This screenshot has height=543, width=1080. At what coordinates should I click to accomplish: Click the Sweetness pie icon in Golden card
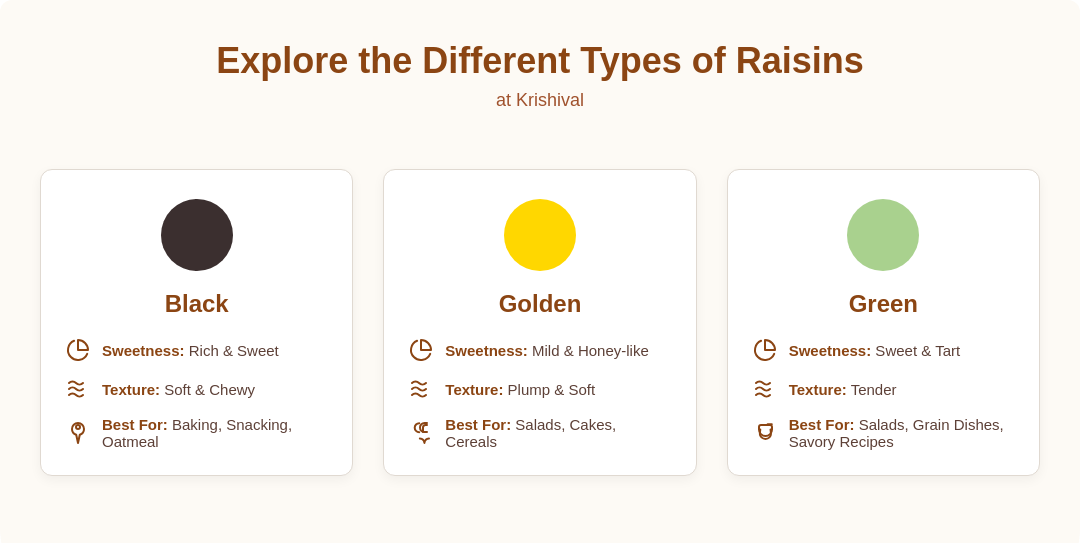coord(421,350)
